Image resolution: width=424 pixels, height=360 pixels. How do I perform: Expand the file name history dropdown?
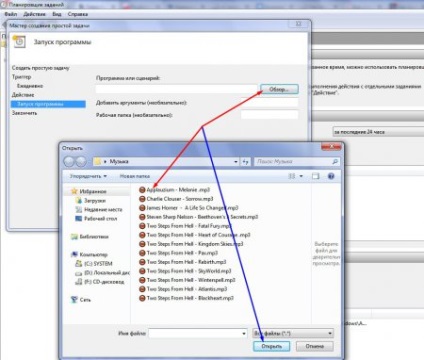point(244,333)
